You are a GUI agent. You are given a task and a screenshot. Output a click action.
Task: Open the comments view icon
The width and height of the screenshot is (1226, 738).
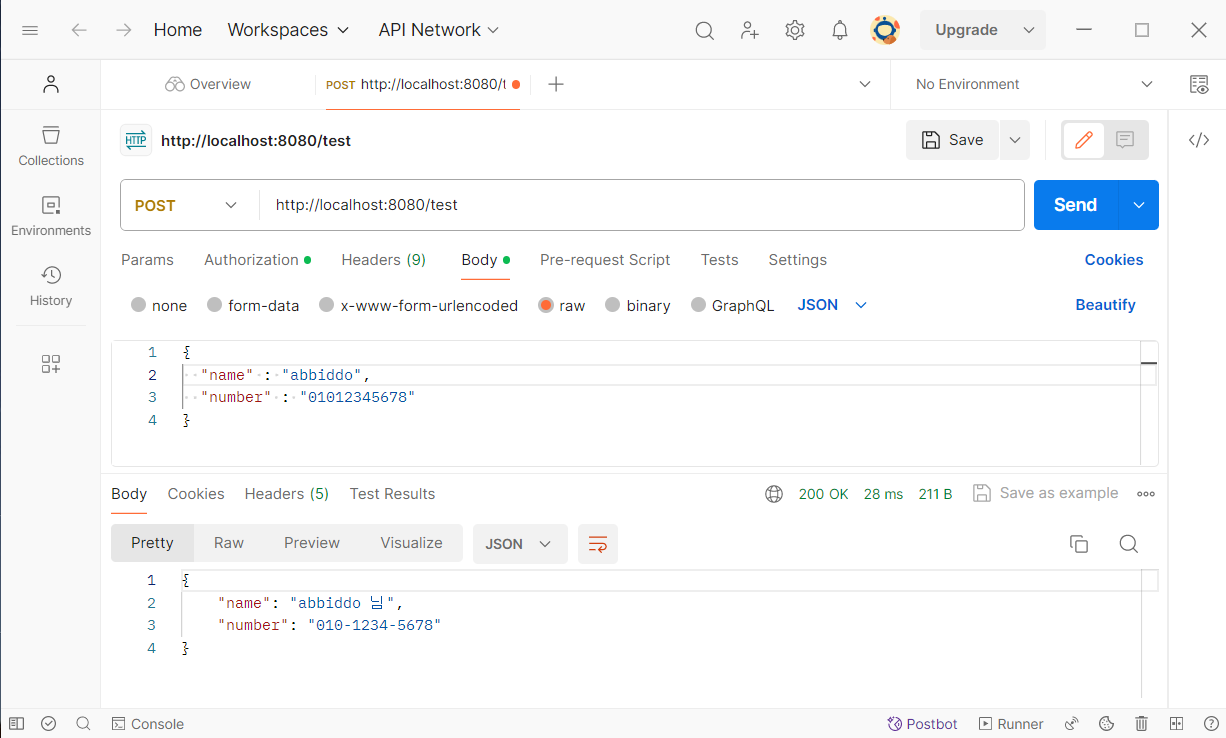pyautogui.click(x=1125, y=140)
